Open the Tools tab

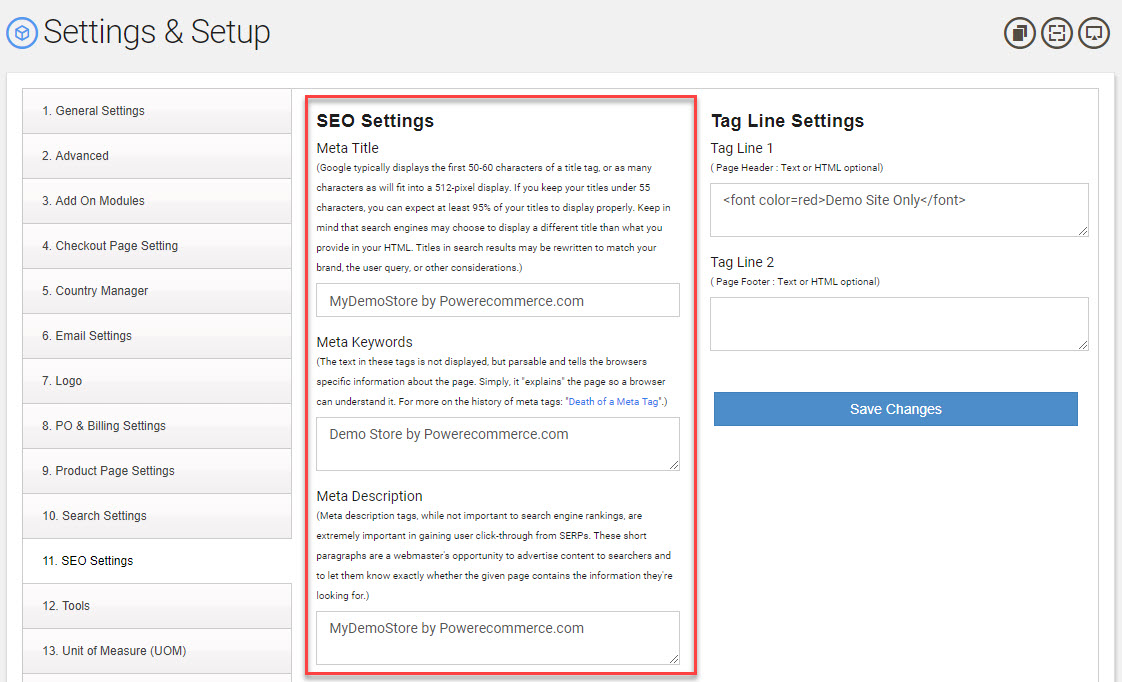coord(157,606)
